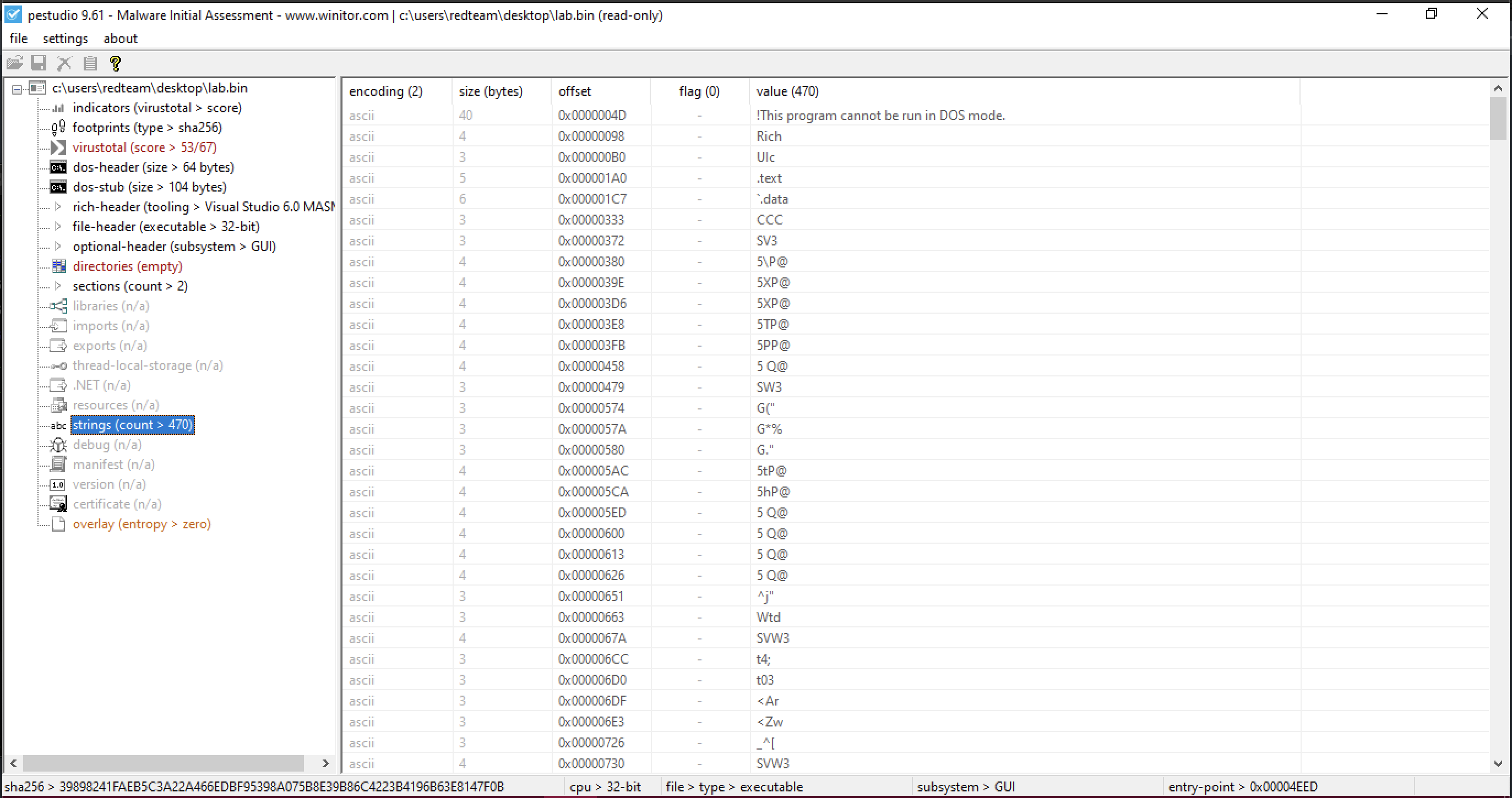
Task: Select strings (count > 470) tree item
Action: point(133,425)
